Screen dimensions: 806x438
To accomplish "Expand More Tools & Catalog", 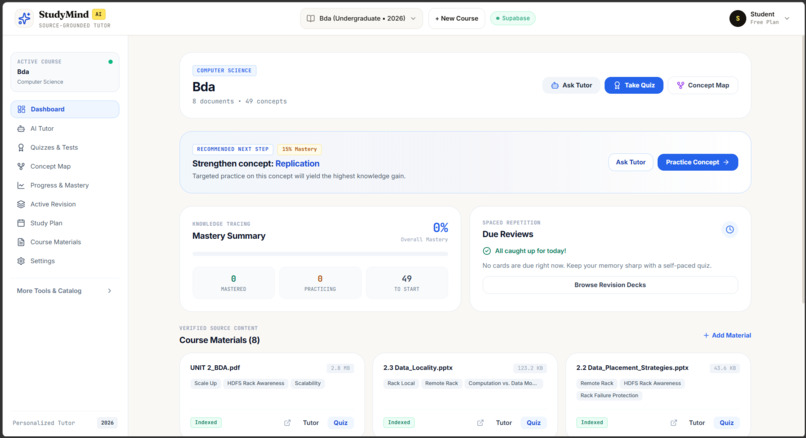I will pyautogui.click(x=65, y=291).
